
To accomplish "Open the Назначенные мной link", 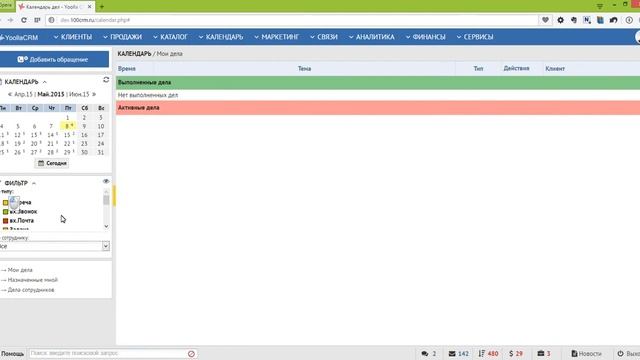I will [33, 280].
